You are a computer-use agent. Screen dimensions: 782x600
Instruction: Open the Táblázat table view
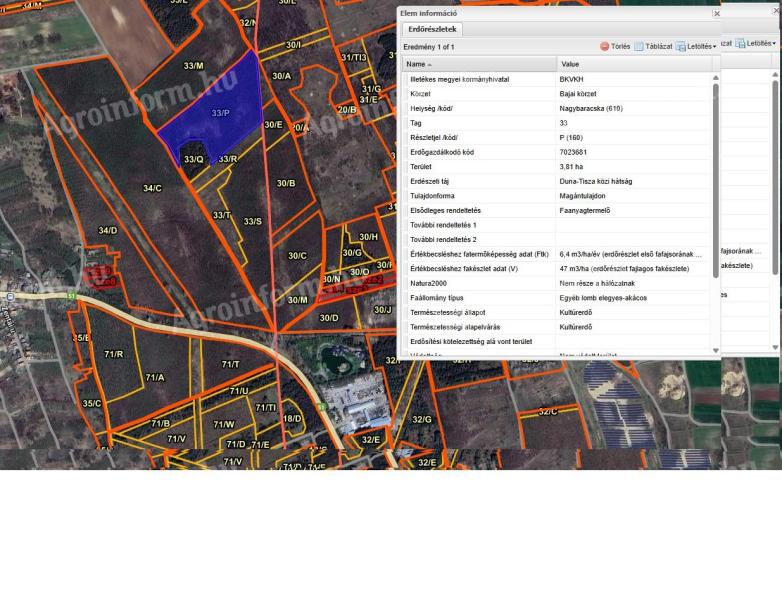(x=653, y=46)
